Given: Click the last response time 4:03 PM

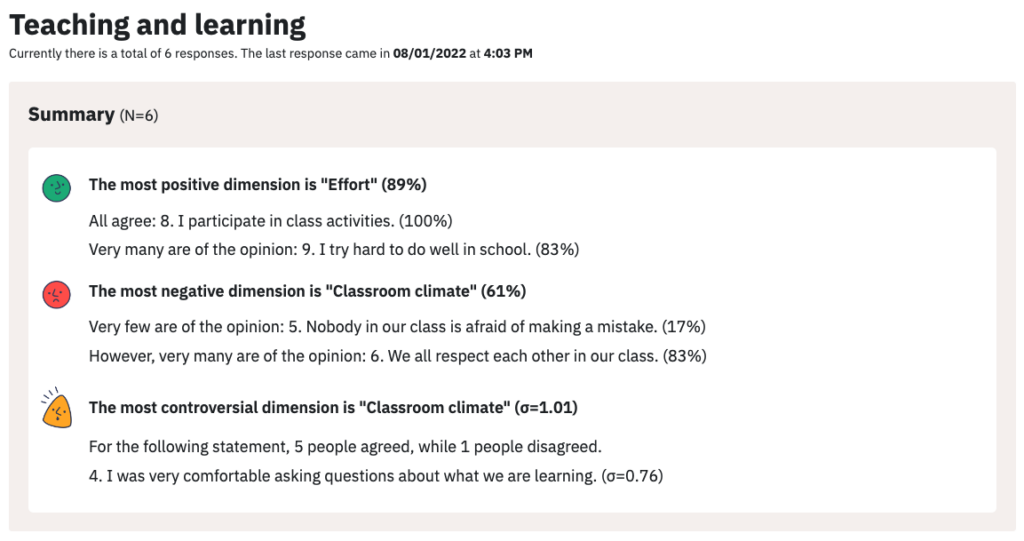Looking at the screenshot, I should (x=508, y=54).
